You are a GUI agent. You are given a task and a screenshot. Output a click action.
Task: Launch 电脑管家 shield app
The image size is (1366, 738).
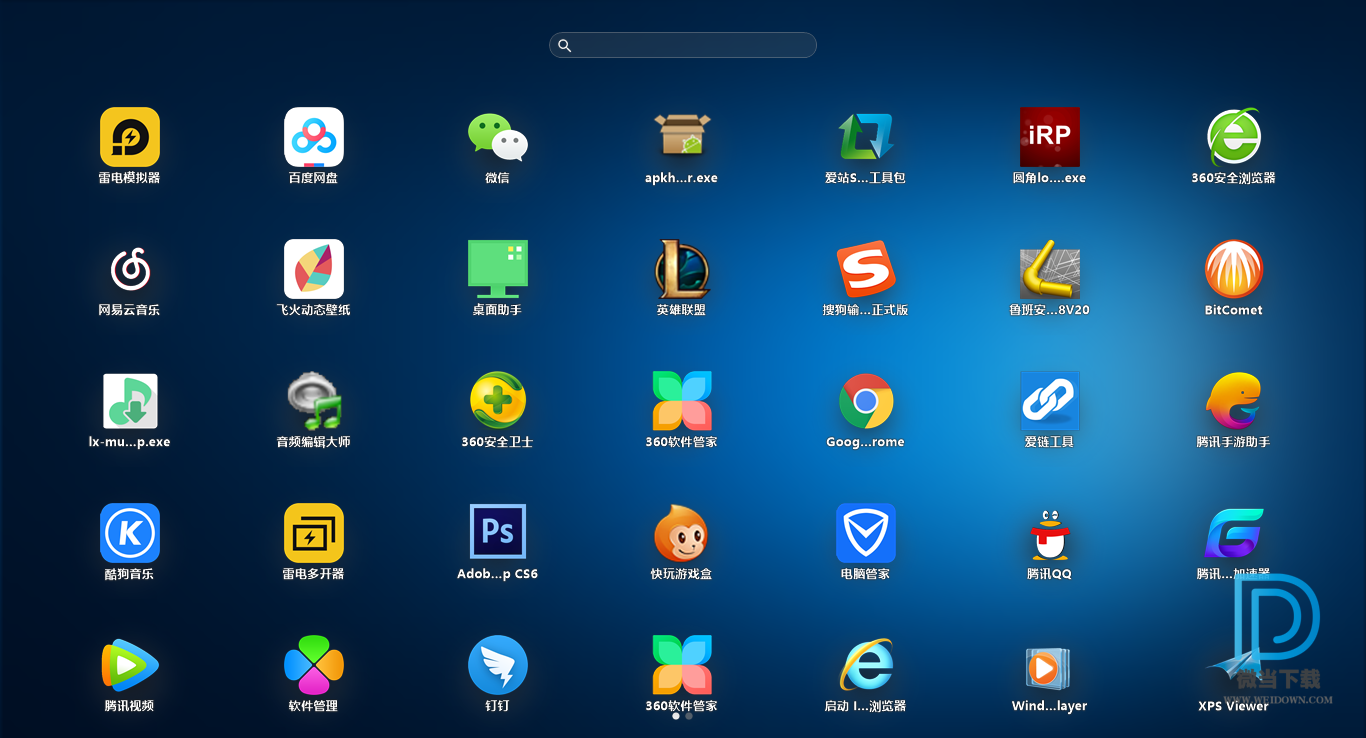click(866, 533)
